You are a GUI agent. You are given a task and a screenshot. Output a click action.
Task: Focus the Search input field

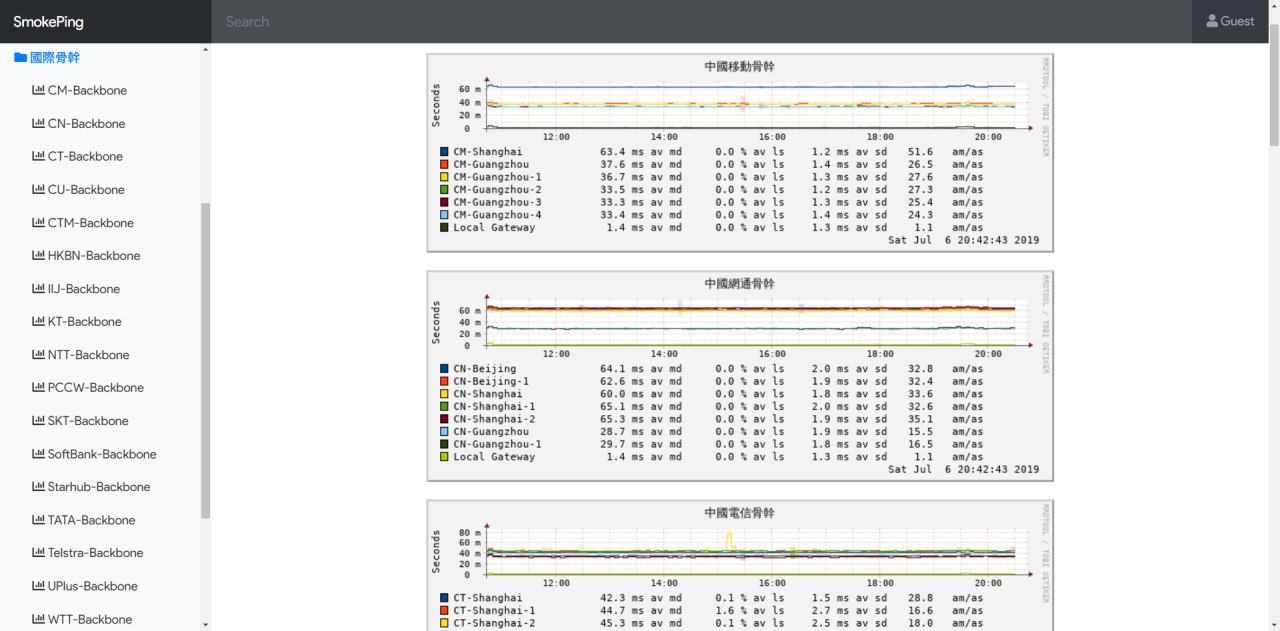pos(701,21)
